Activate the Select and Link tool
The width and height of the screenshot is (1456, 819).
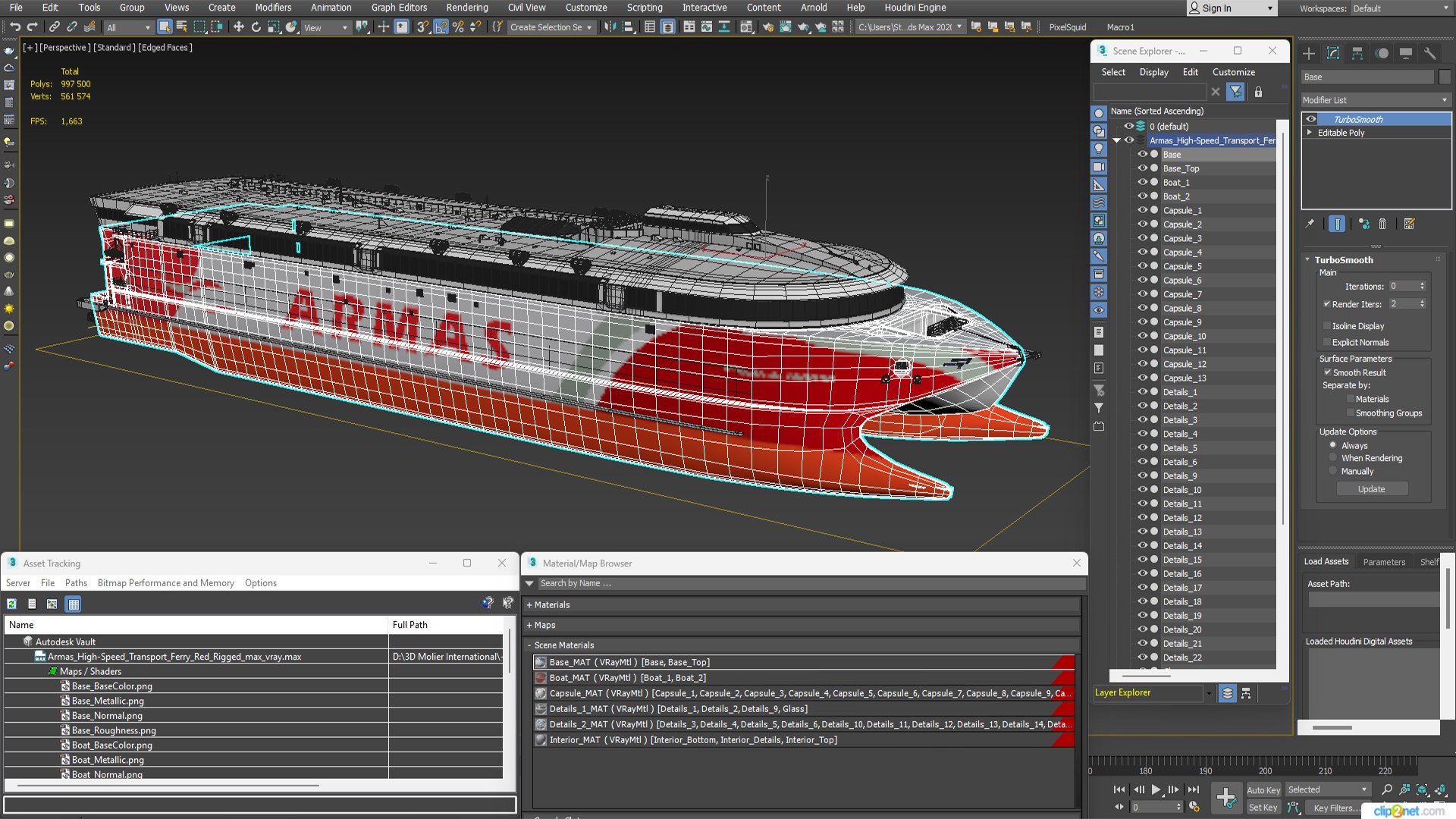coord(54,27)
